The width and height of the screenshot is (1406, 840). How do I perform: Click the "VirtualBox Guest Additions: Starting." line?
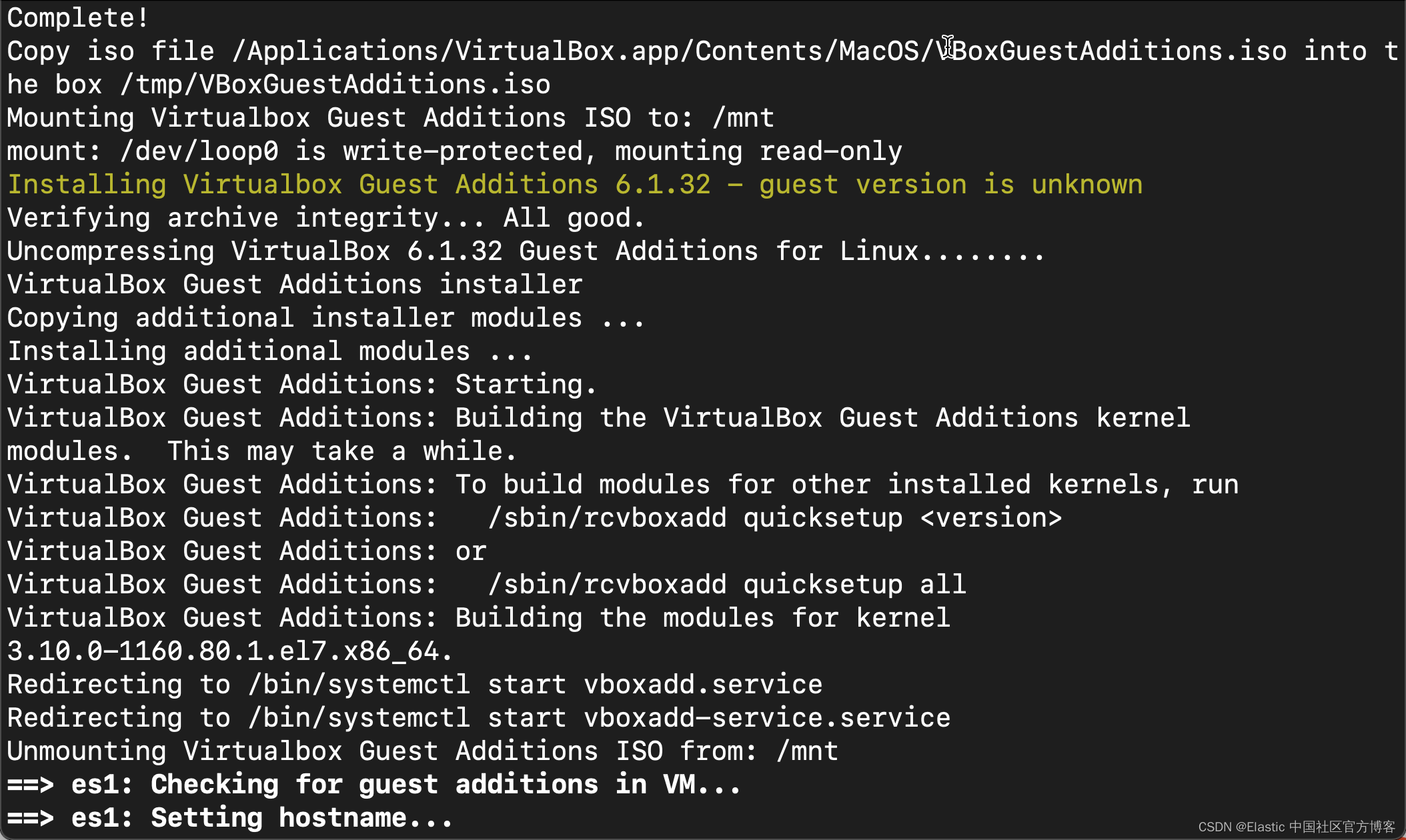click(x=301, y=385)
